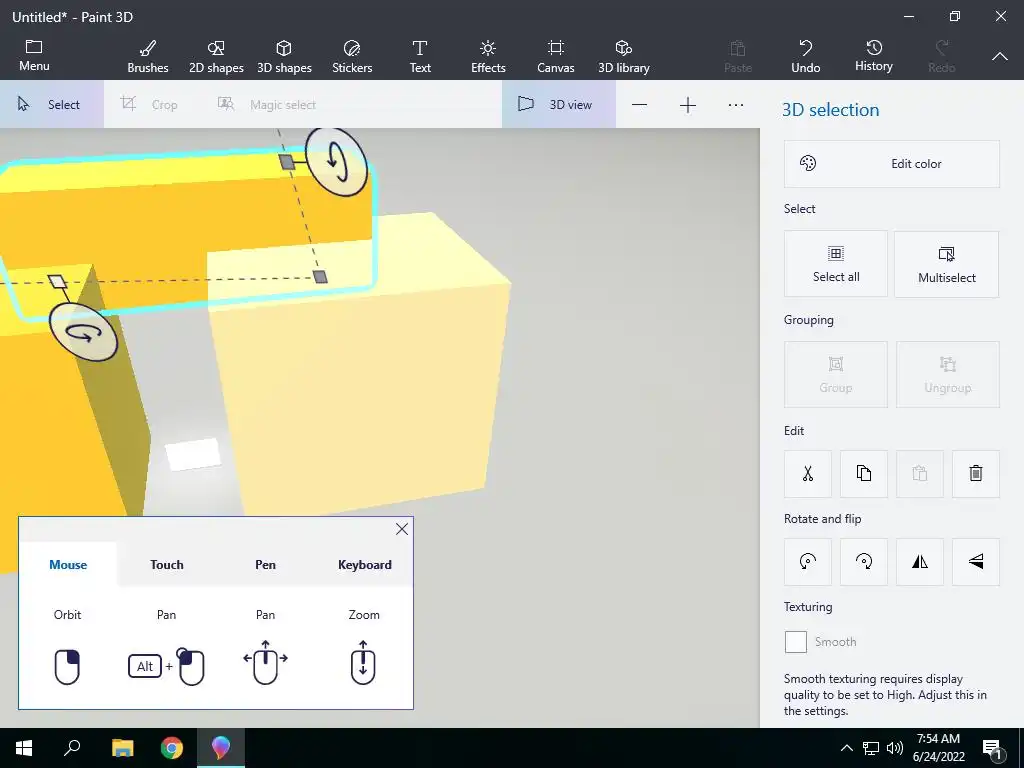Open the Canvas settings
The width and height of the screenshot is (1024, 768).
(x=556, y=56)
